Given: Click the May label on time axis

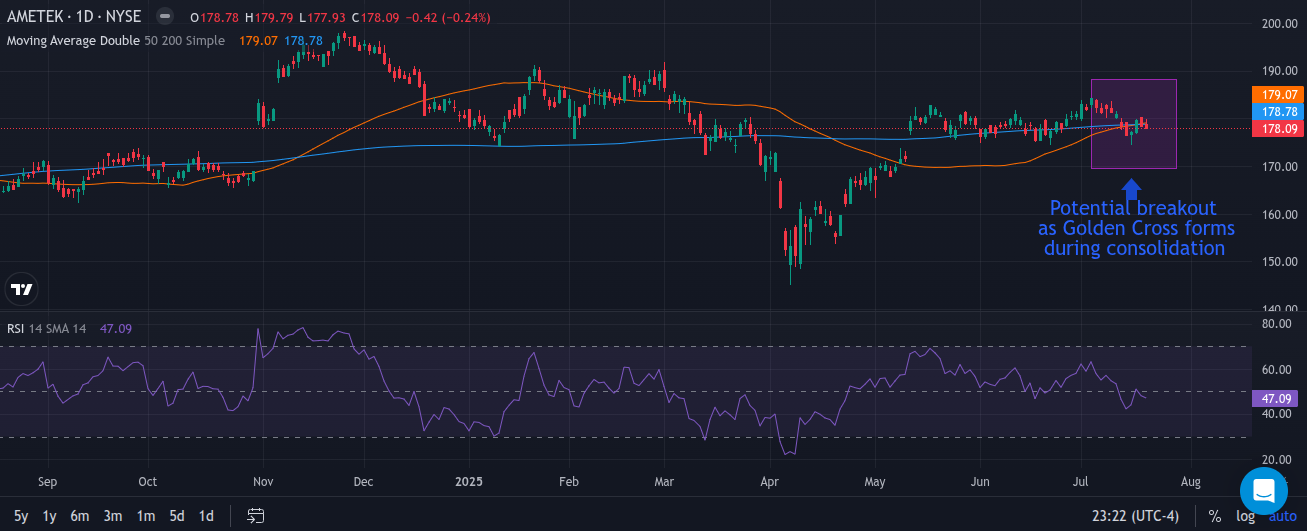Looking at the screenshot, I should coord(875,481).
